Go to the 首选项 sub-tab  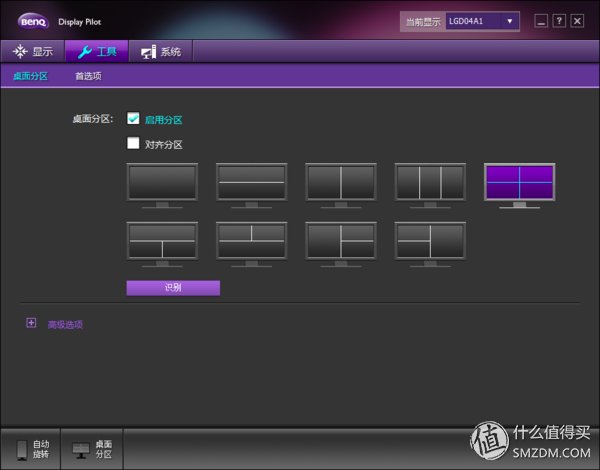pyautogui.click(x=88, y=76)
